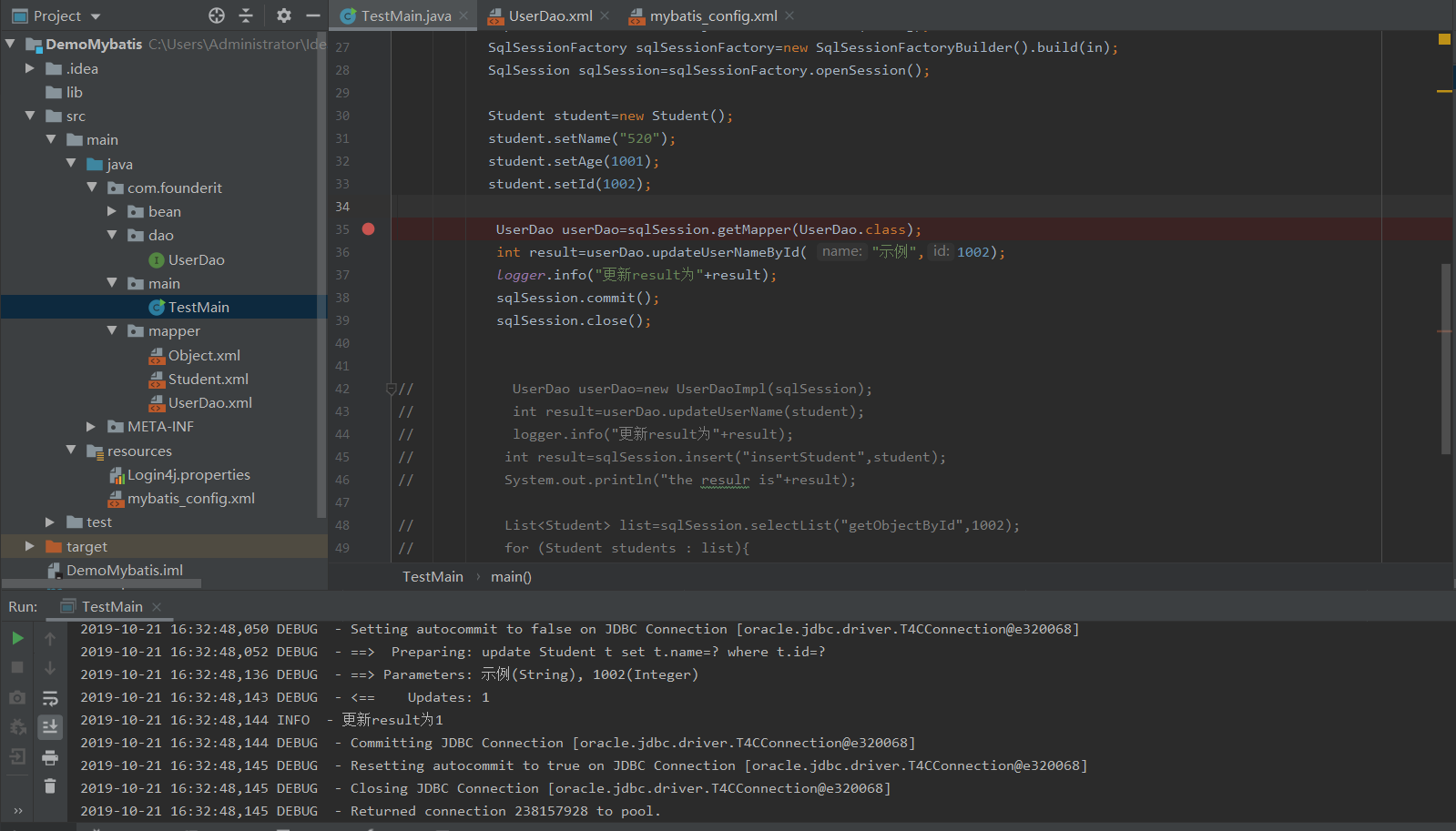Click the main() breadcrumb
The width and height of the screenshot is (1456, 831).
click(x=511, y=577)
